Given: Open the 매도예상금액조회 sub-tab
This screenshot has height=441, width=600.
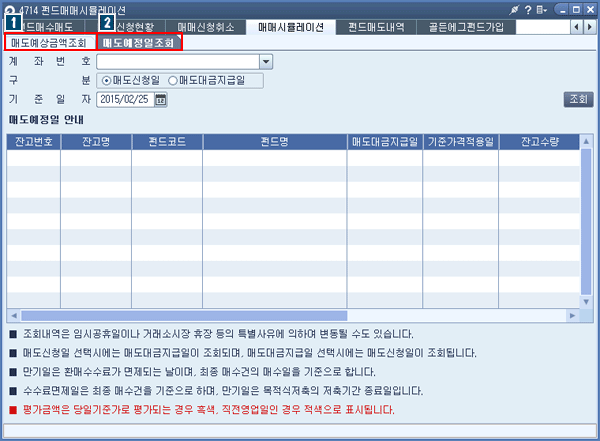Looking at the screenshot, I should tap(49, 42).
